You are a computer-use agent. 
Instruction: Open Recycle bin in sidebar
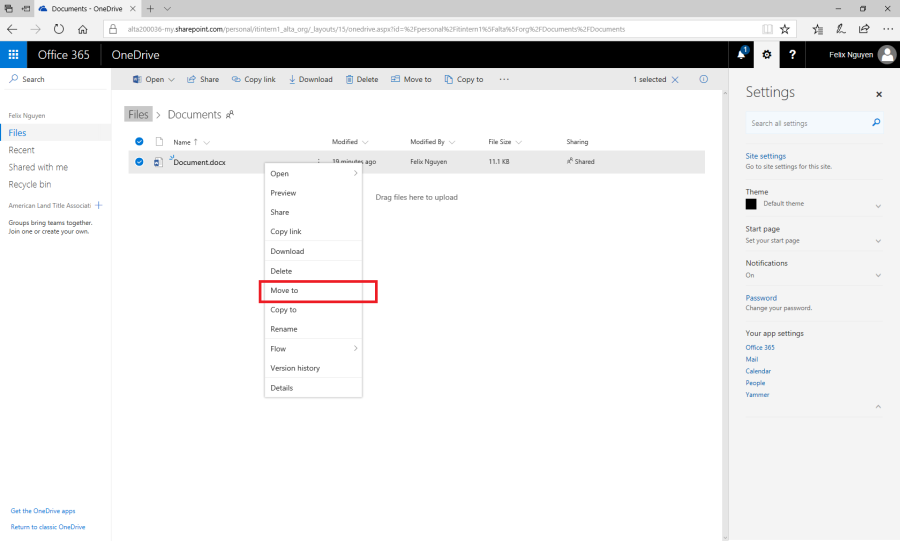click(x=30, y=184)
